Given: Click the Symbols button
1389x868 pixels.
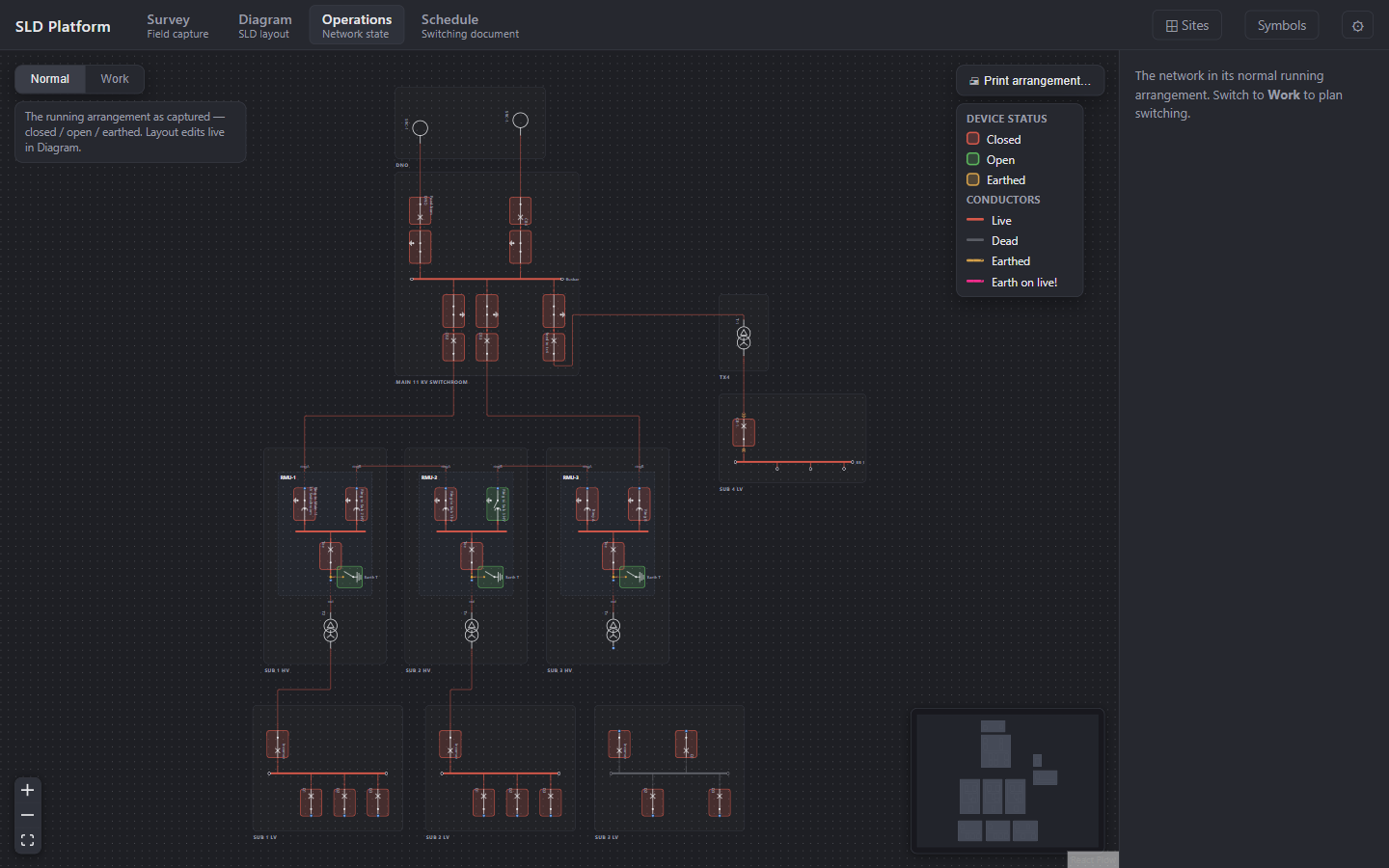Looking at the screenshot, I should coord(1281,26).
